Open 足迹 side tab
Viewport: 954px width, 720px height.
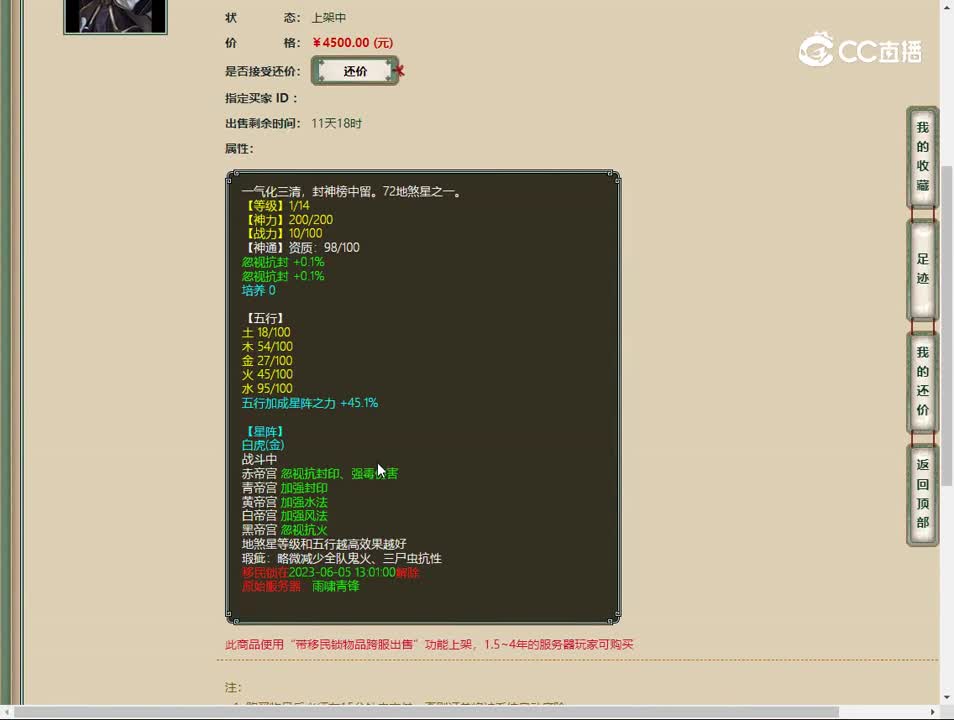922,268
